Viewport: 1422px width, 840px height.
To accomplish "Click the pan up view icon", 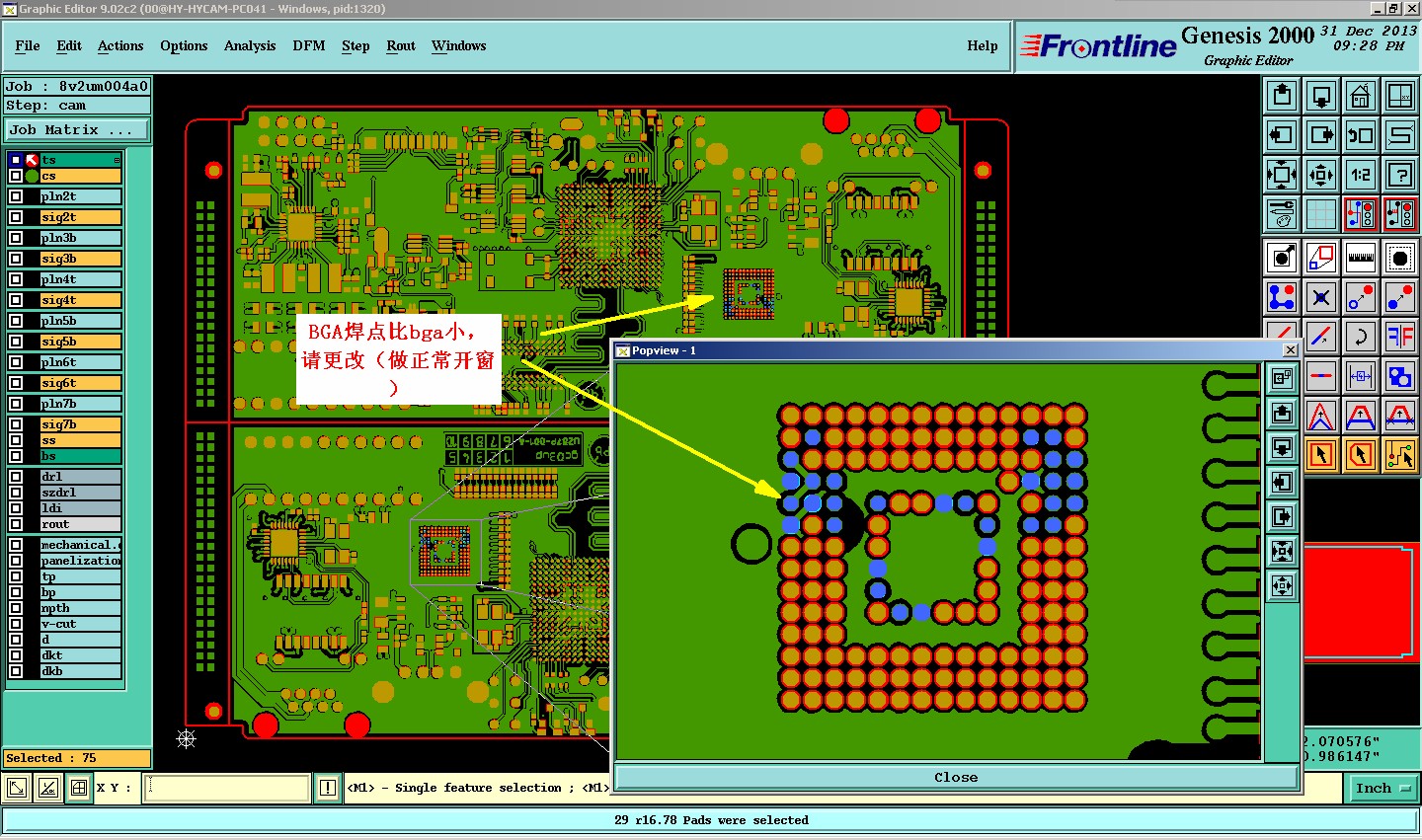I will pos(1282,96).
